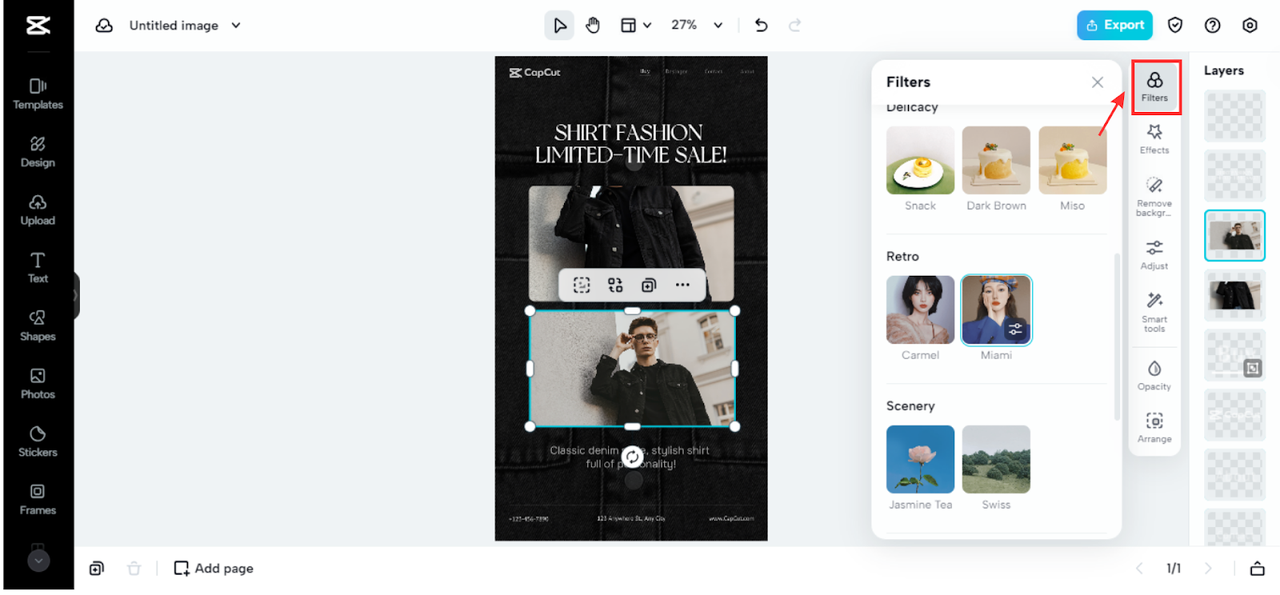Select the Classic denim caption text
The image size is (1280, 595).
632,457
